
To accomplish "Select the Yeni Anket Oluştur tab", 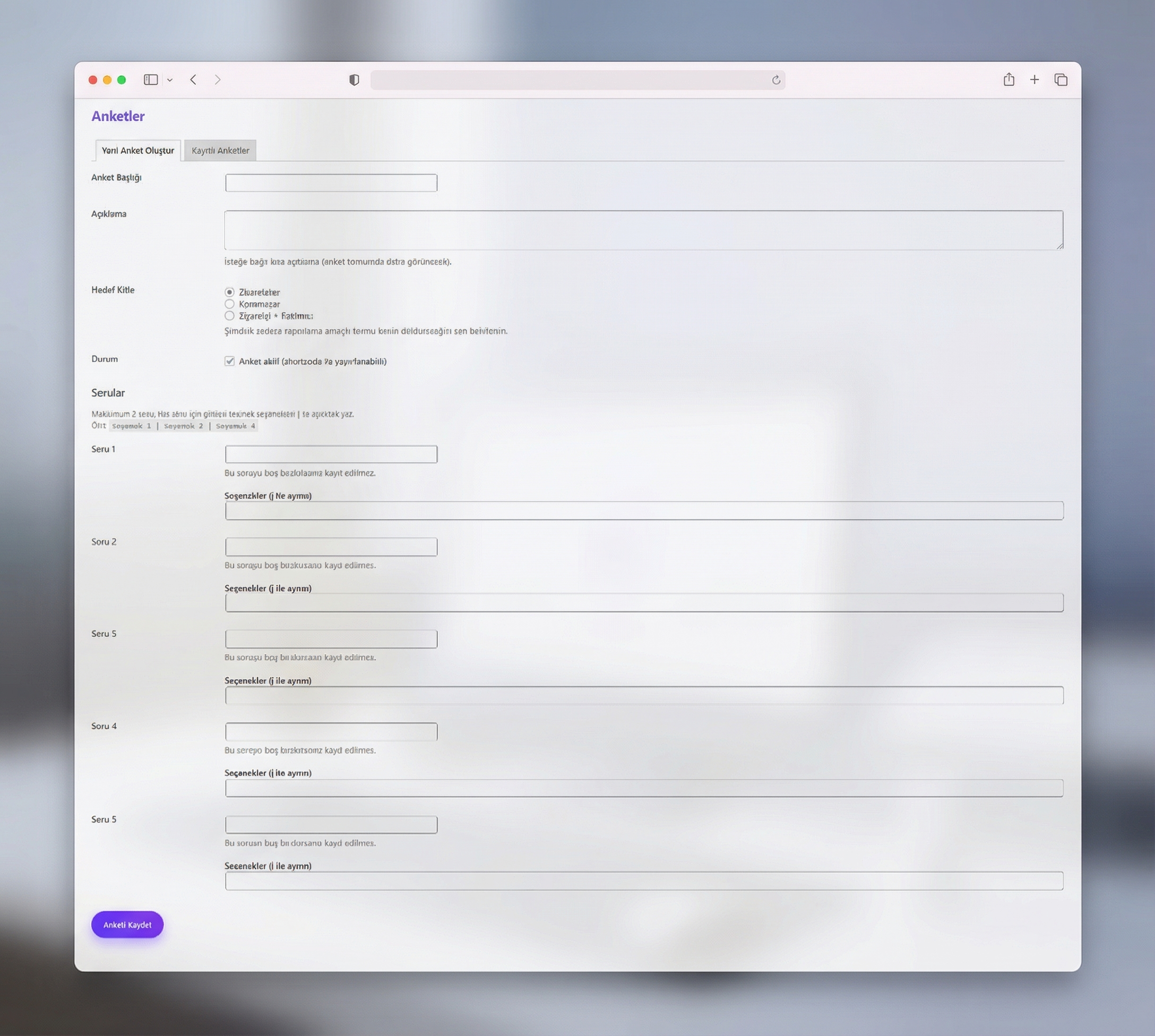I will pyautogui.click(x=138, y=150).
